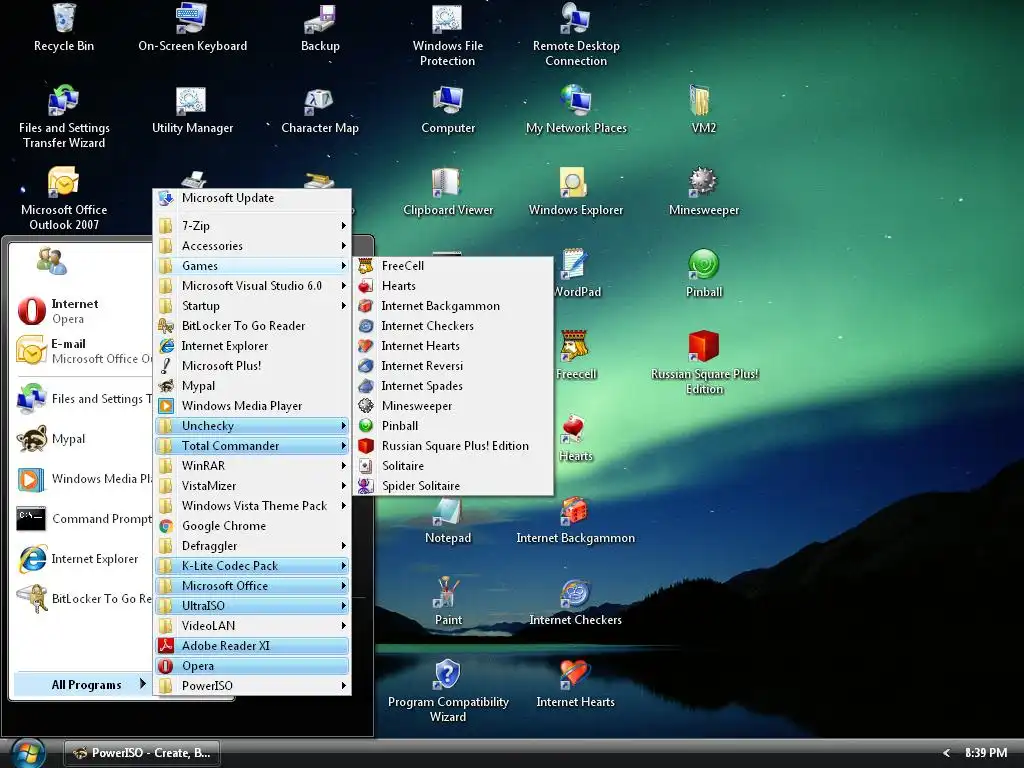Select the VM2 folder icon

coord(703,110)
